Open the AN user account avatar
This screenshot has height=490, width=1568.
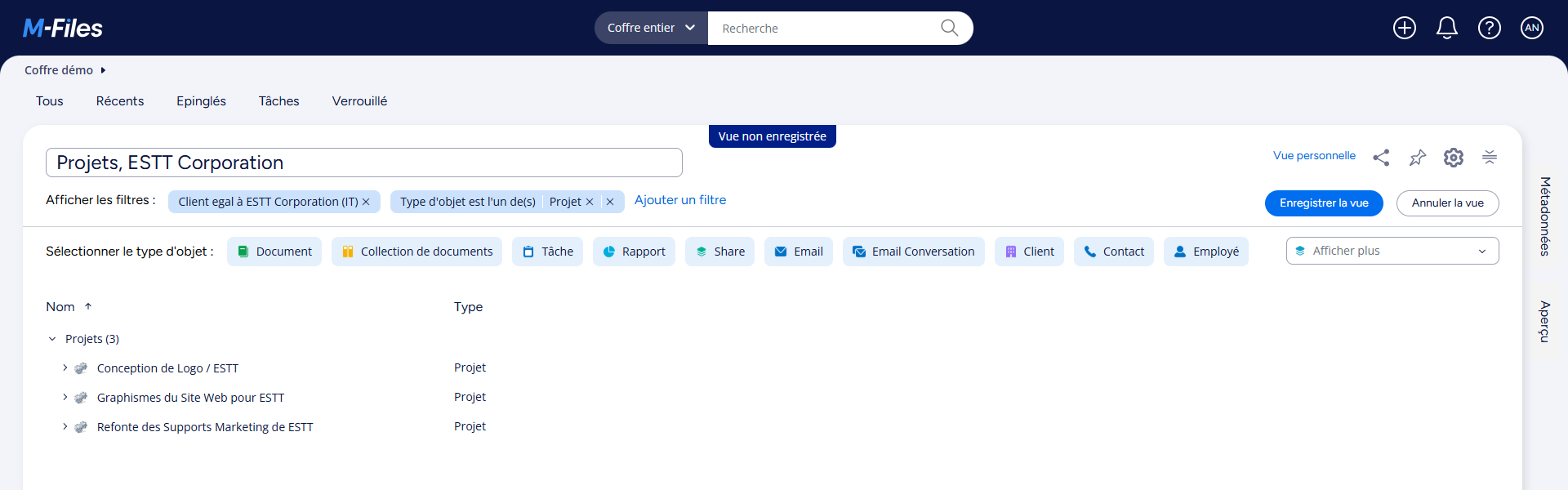click(1531, 28)
